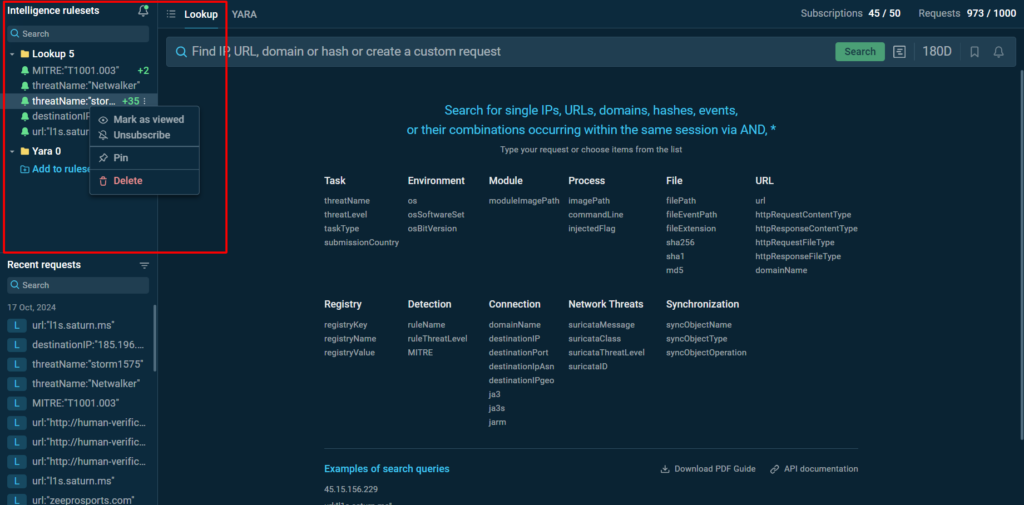The height and width of the screenshot is (505, 1024).
Task: Click three-dot menu on threatName storm row
Action: pyautogui.click(x=145, y=101)
